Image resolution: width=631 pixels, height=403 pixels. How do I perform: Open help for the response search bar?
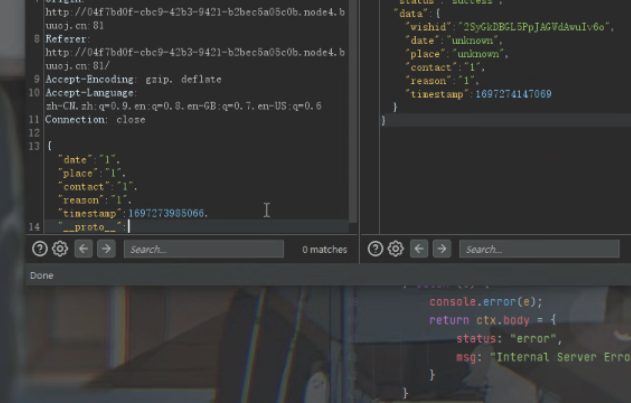[375, 249]
